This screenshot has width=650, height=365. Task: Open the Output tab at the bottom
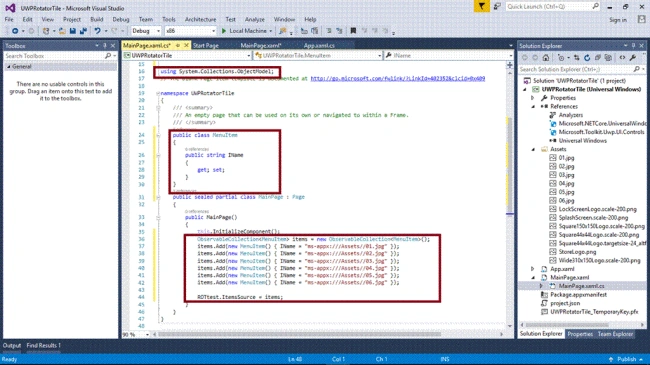12,346
